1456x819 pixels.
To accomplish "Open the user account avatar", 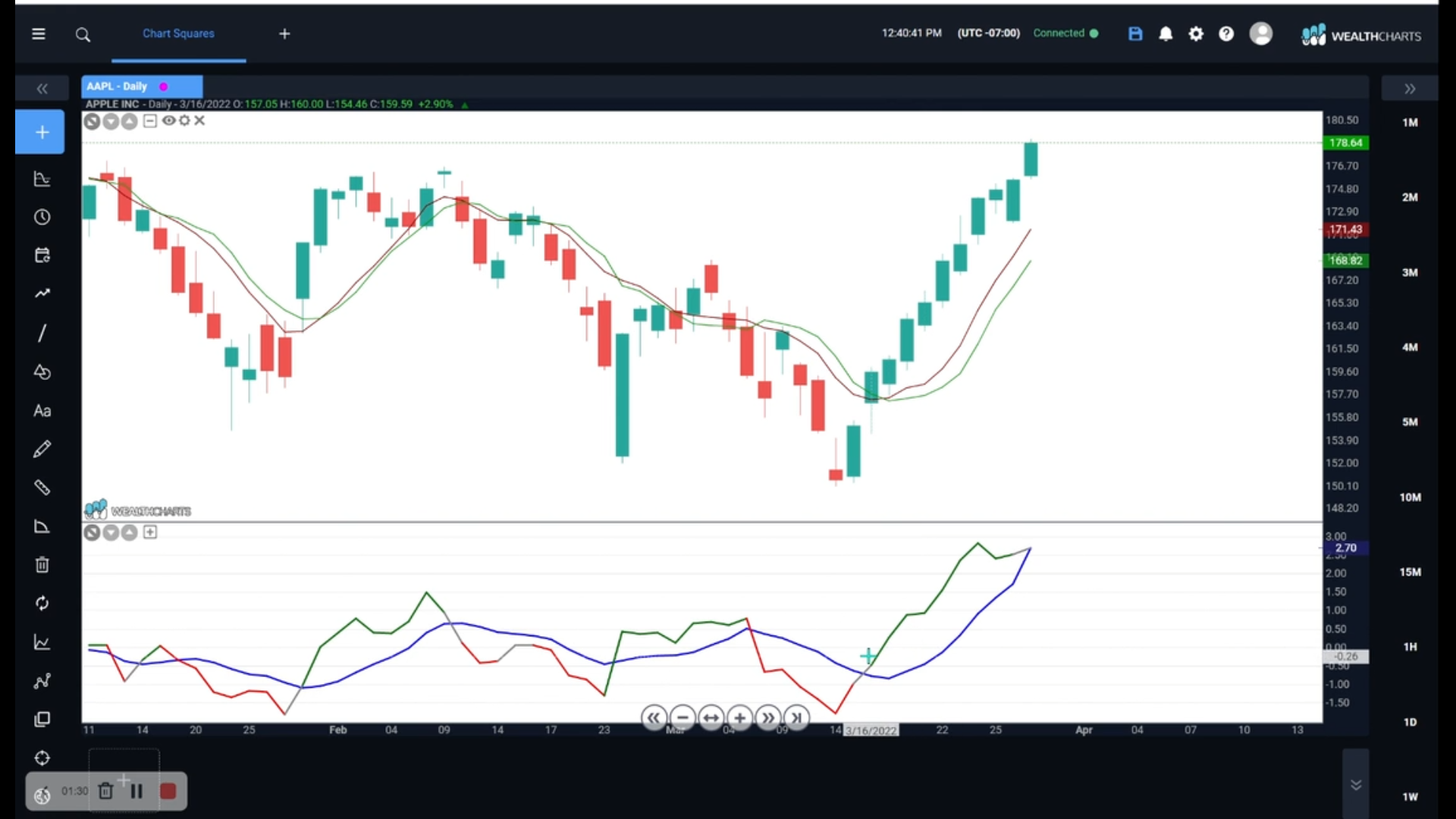I will [1260, 33].
